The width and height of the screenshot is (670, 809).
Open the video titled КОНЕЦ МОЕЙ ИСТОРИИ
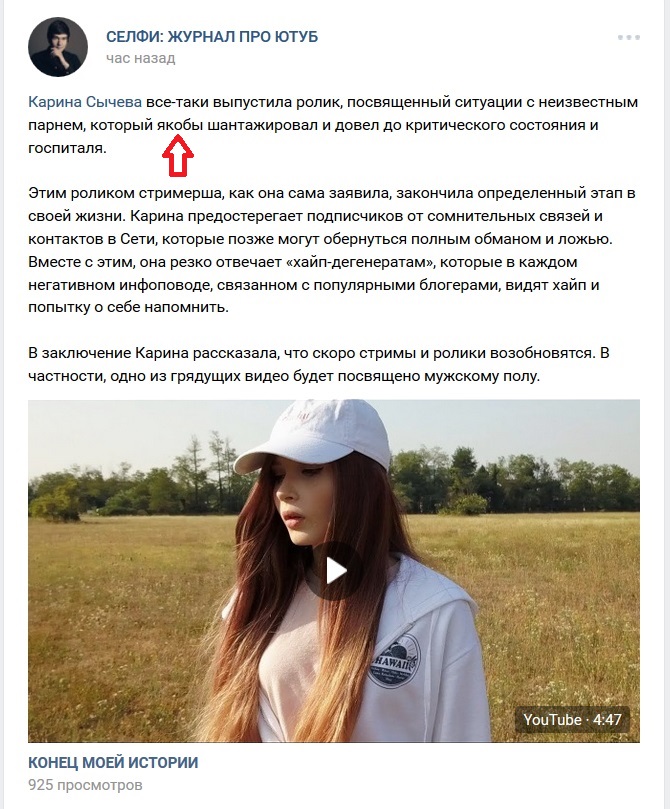pyautogui.click(x=113, y=763)
